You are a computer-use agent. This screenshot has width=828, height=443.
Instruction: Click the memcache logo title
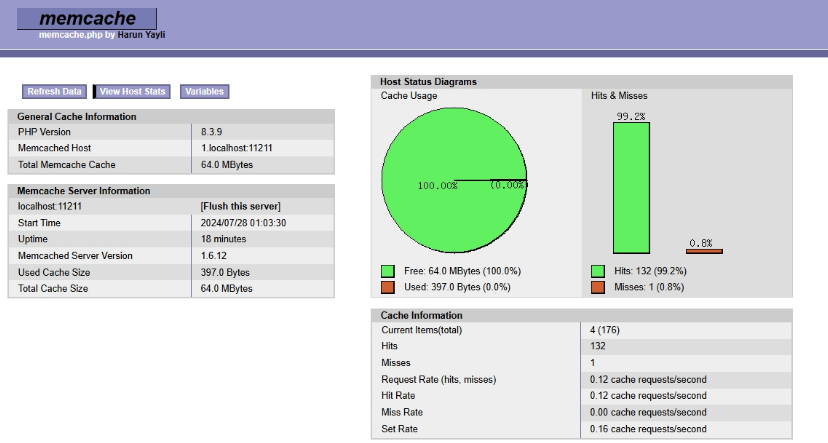[x=87, y=18]
